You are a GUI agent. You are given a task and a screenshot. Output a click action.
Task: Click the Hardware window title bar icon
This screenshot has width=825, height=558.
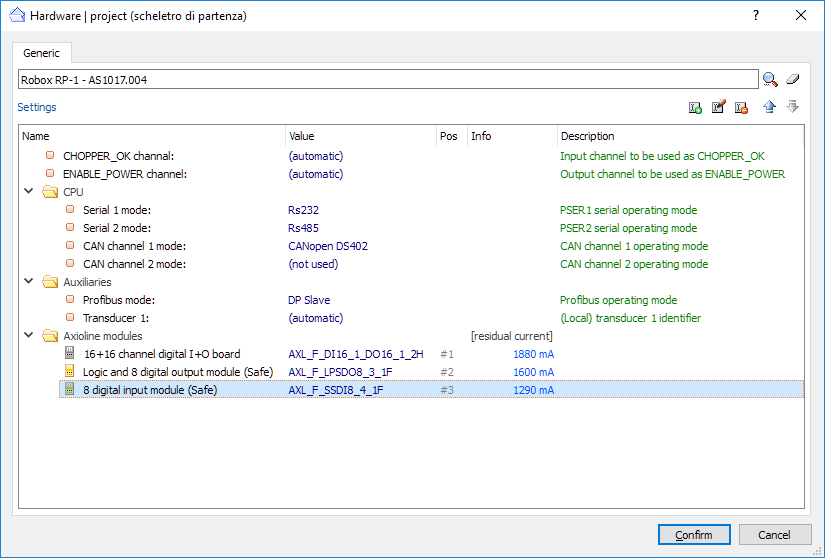[x=17, y=15]
